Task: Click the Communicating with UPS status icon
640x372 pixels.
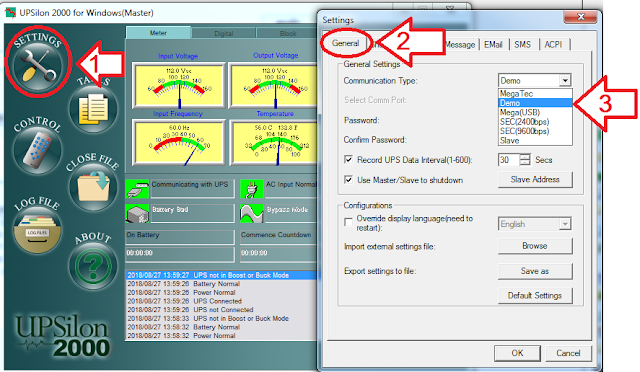Action: [137, 189]
